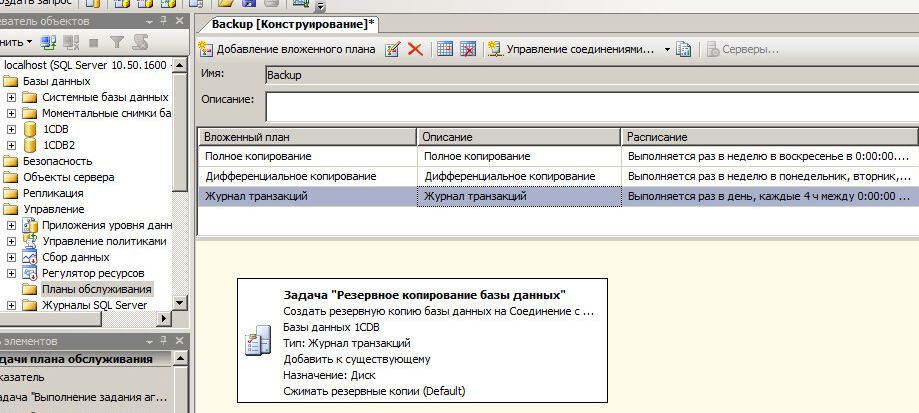Expand the 1CDB database node
This screenshot has width=919, height=413.
[x=11, y=129]
